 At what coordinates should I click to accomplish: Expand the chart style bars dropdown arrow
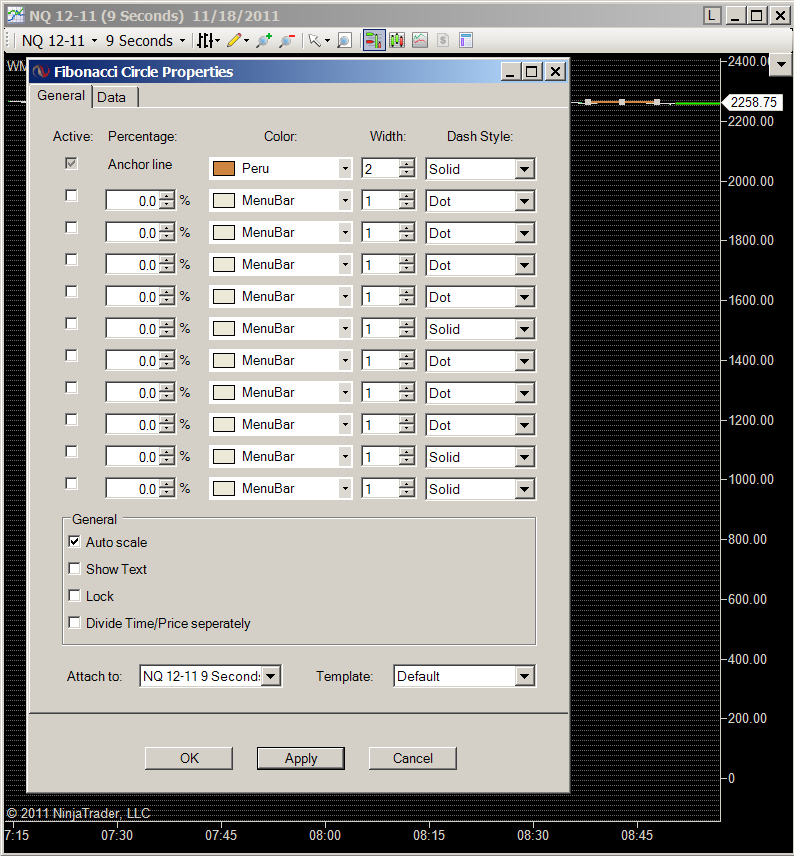[x=217, y=40]
